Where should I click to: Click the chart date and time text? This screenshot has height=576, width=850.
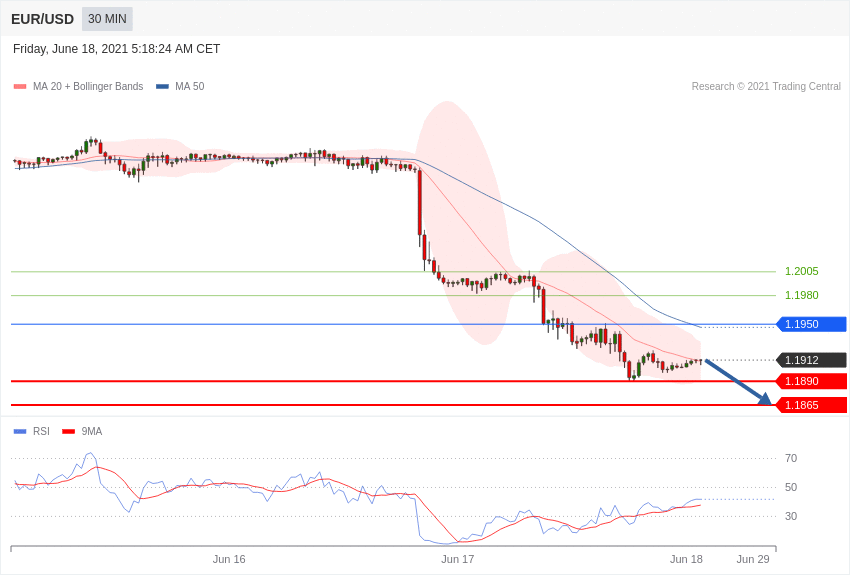click(117, 49)
